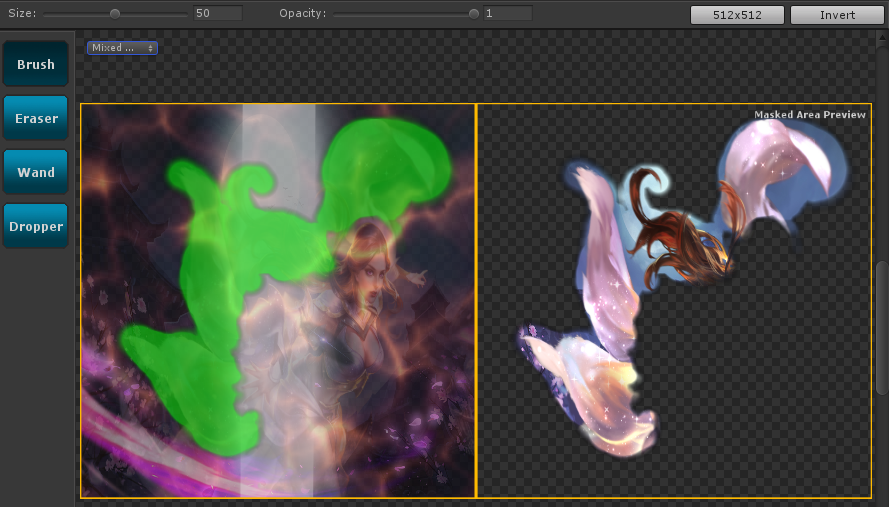Select the Eraser tool
This screenshot has width=889, height=507.
click(x=36, y=118)
